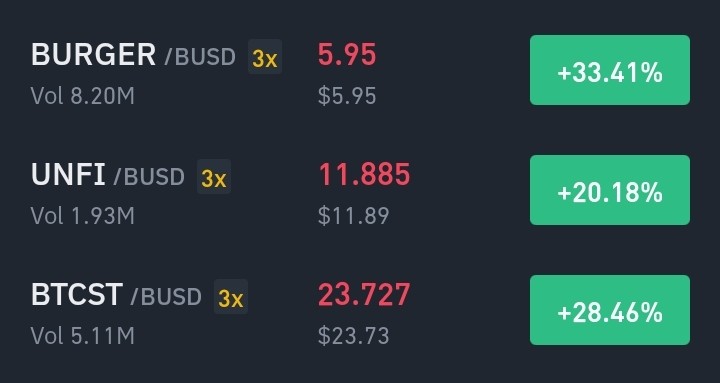
Task: Select the UNFI price 11.885
Action: pyautogui.click(x=364, y=175)
